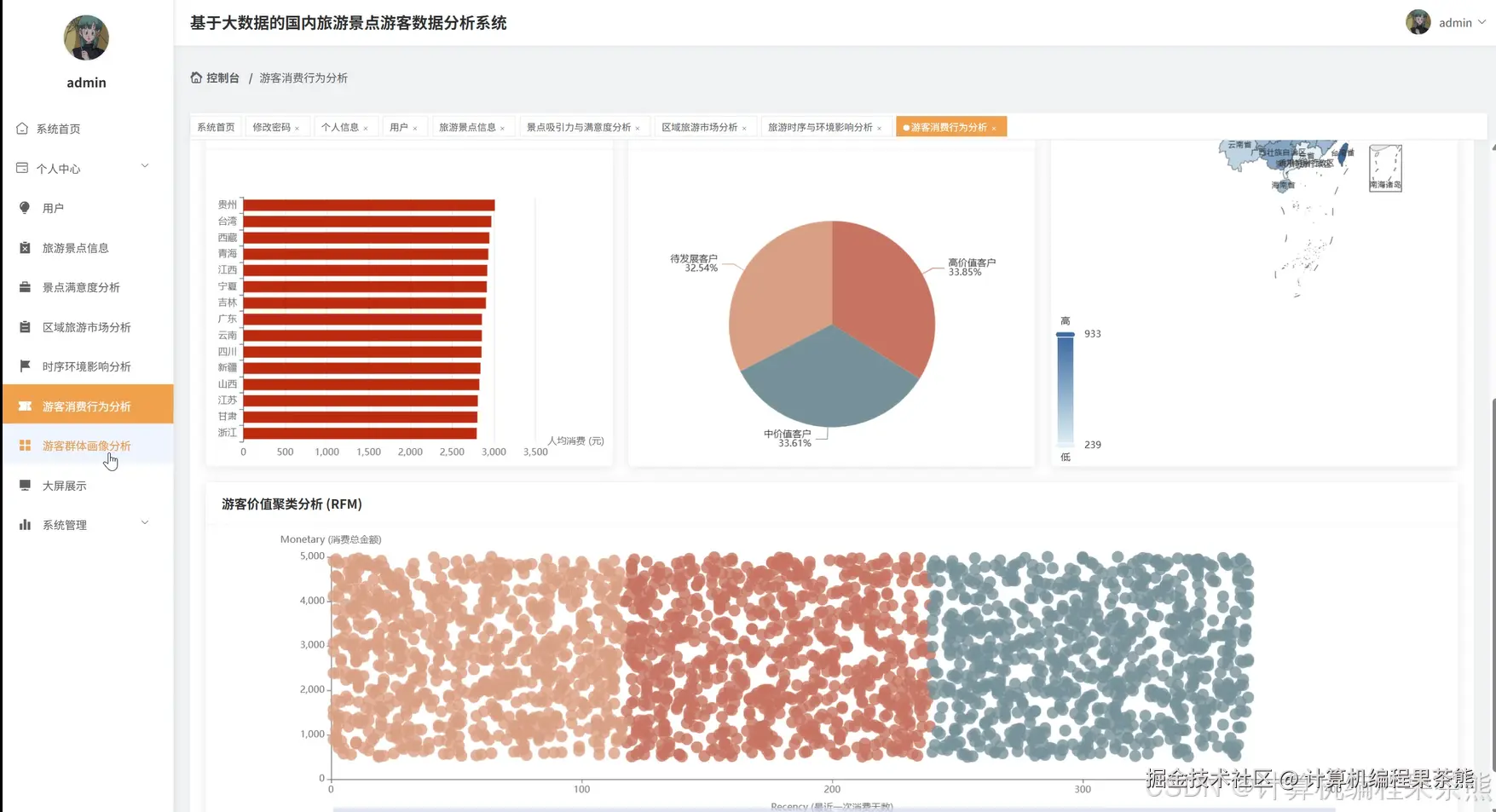Image resolution: width=1496 pixels, height=812 pixels.
Task: Click the system title 基于大数据的国内旅游景点游客数据分析系统
Action: coord(348,23)
